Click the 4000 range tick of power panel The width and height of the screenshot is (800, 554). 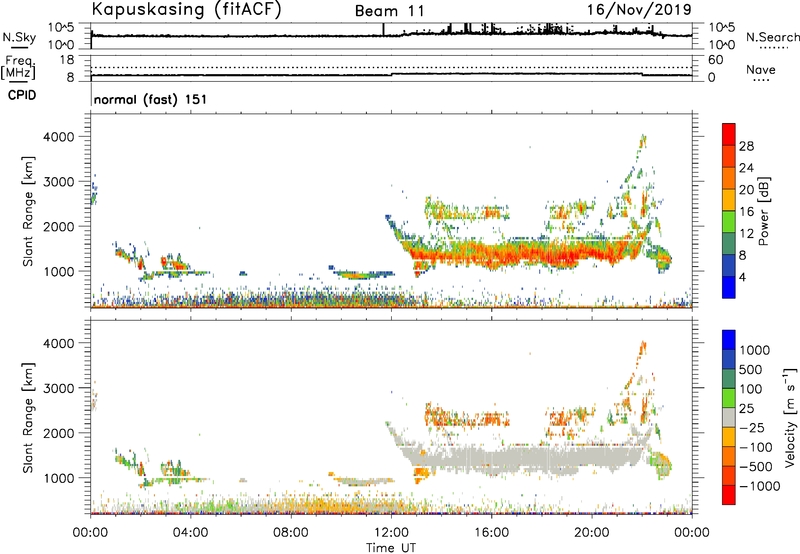[x=58, y=137]
